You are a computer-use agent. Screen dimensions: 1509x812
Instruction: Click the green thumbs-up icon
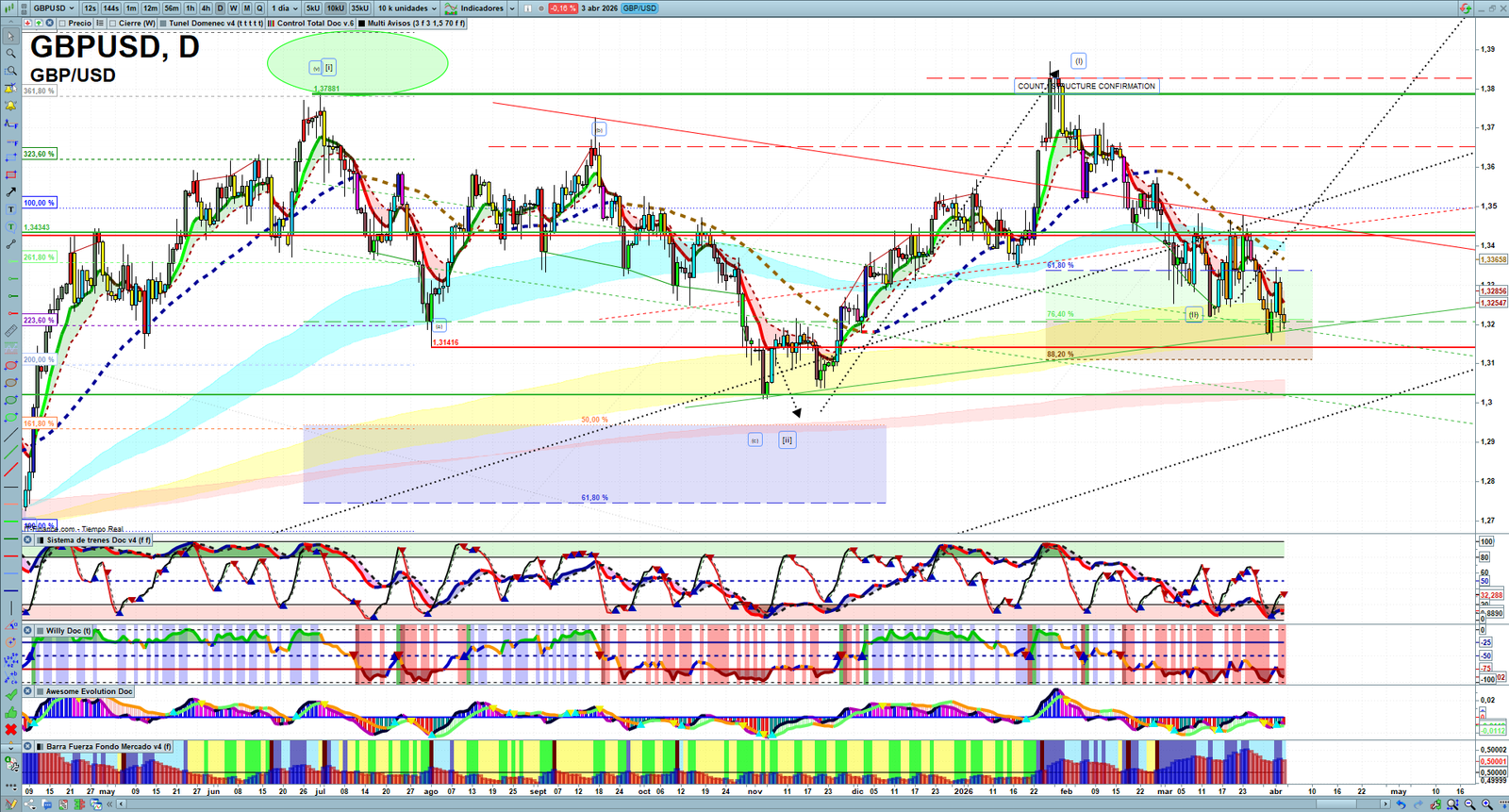10,712
